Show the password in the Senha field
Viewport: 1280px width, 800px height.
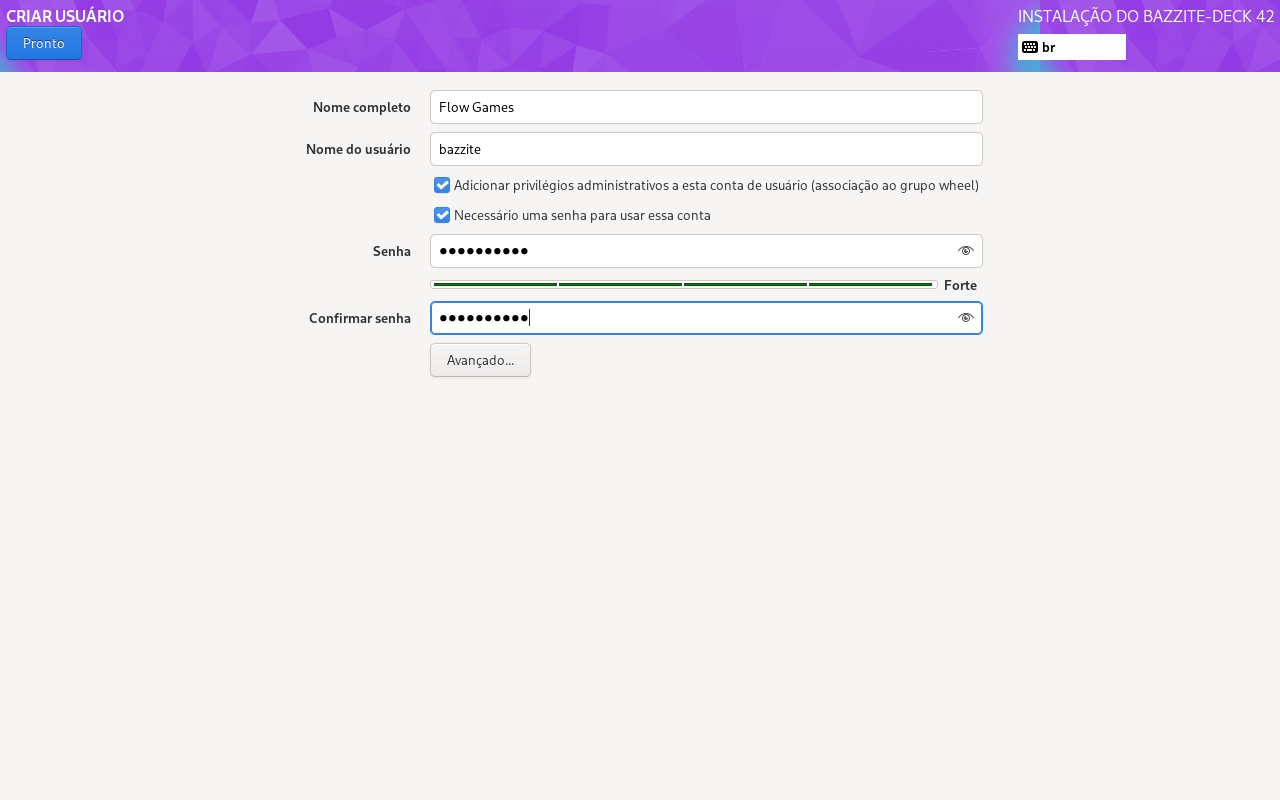click(x=965, y=251)
